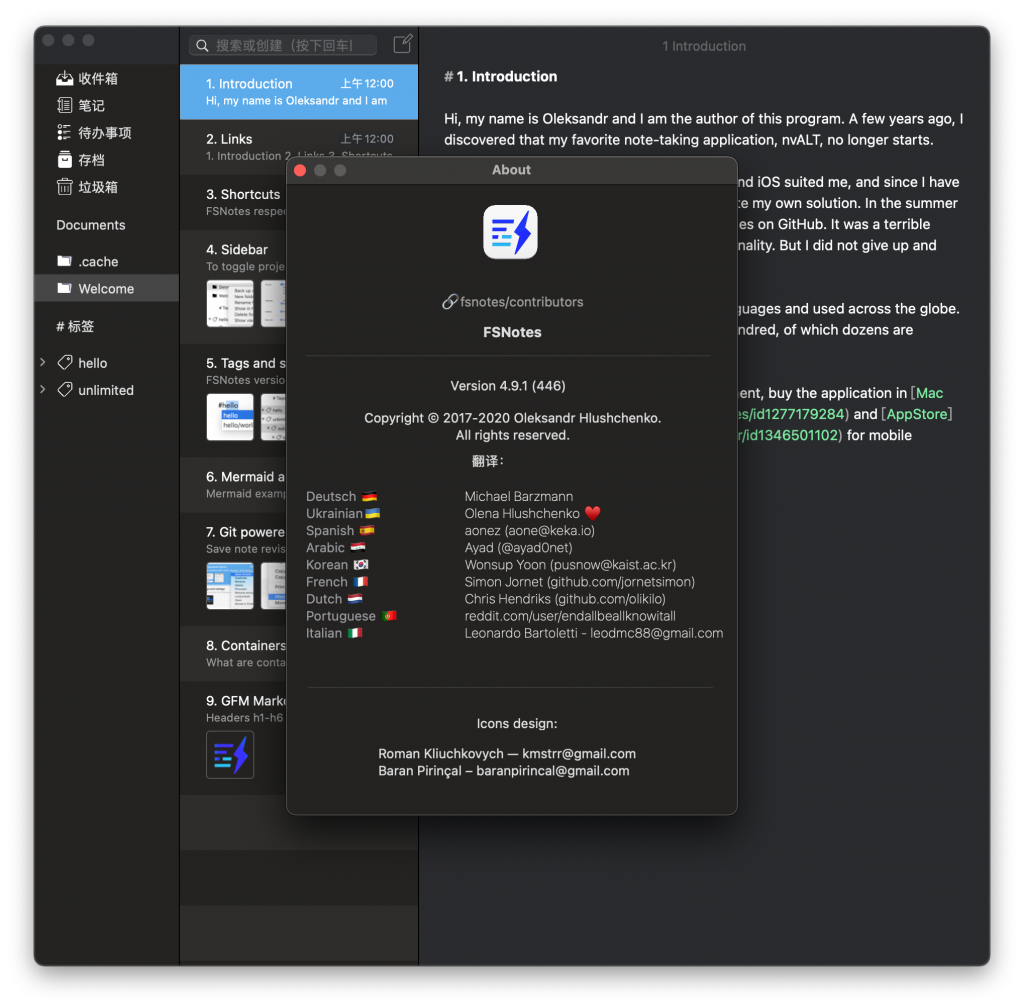Click first thumbnail in 5. Tags note
Image resolution: width=1024 pixels, height=1008 pixels.
(x=230, y=417)
